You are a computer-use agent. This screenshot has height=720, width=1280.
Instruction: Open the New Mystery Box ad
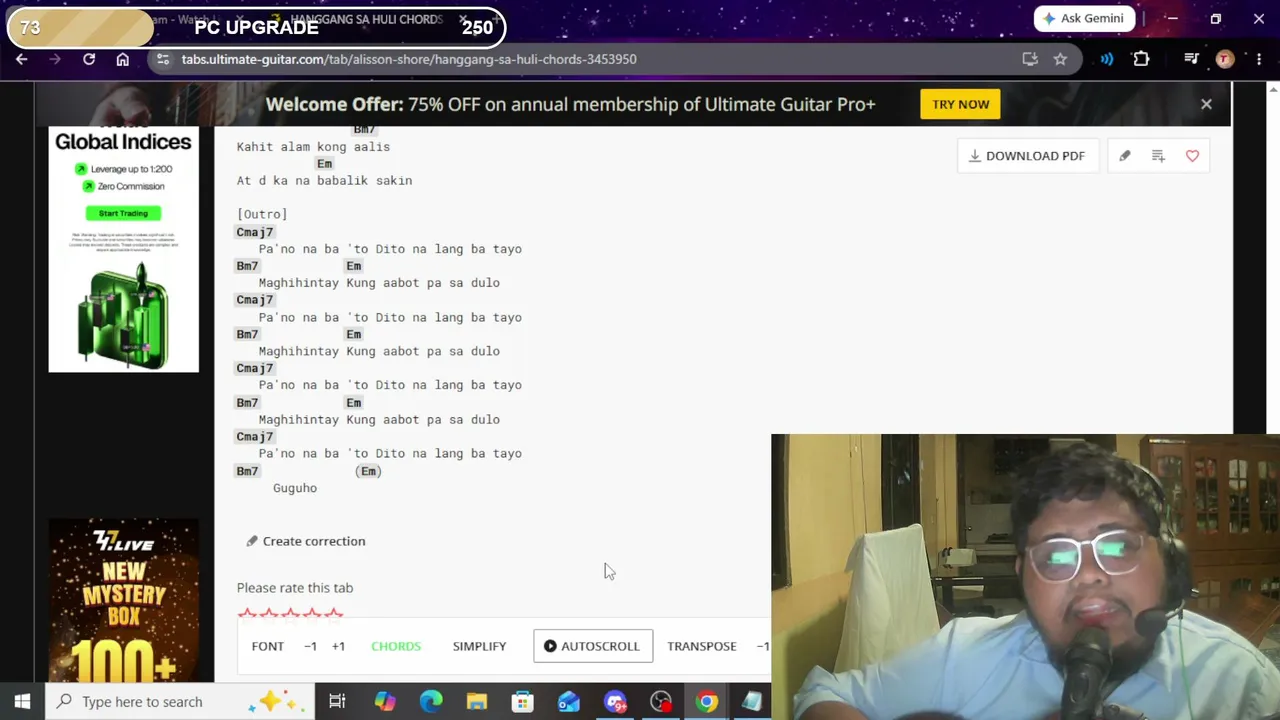(124, 600)
